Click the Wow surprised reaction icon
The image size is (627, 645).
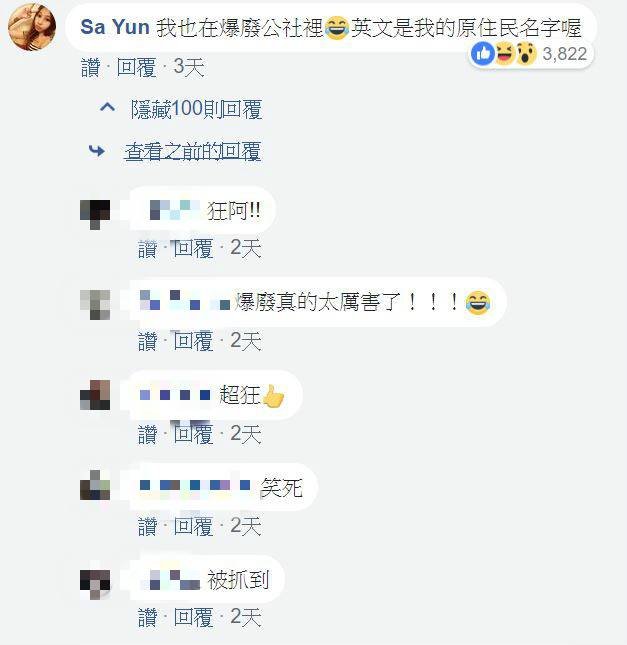click(526, 54)
